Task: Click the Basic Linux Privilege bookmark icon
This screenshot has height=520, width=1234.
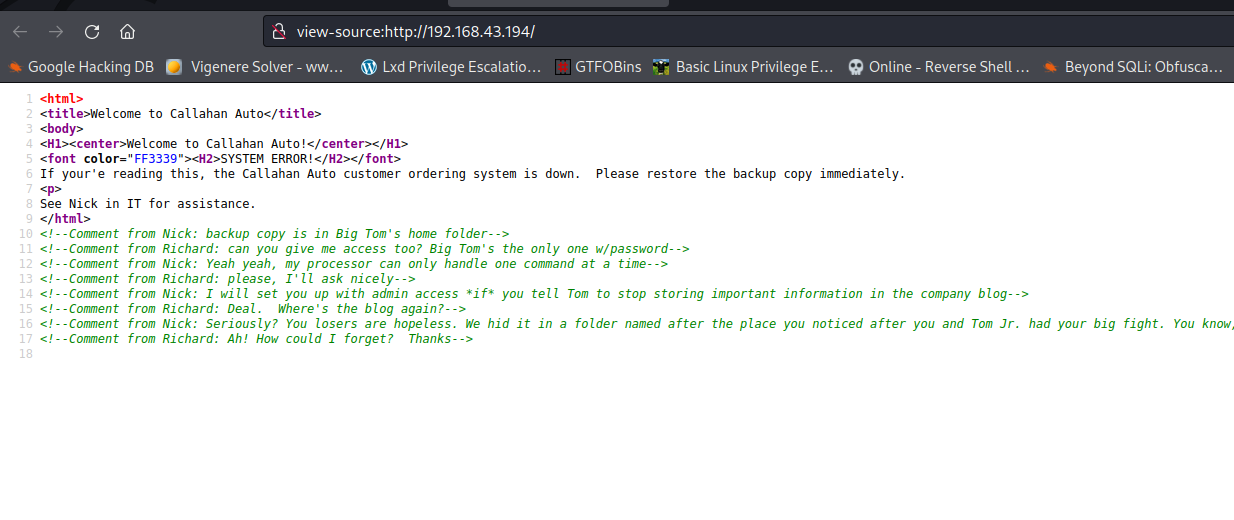Action: coord(661,67)
